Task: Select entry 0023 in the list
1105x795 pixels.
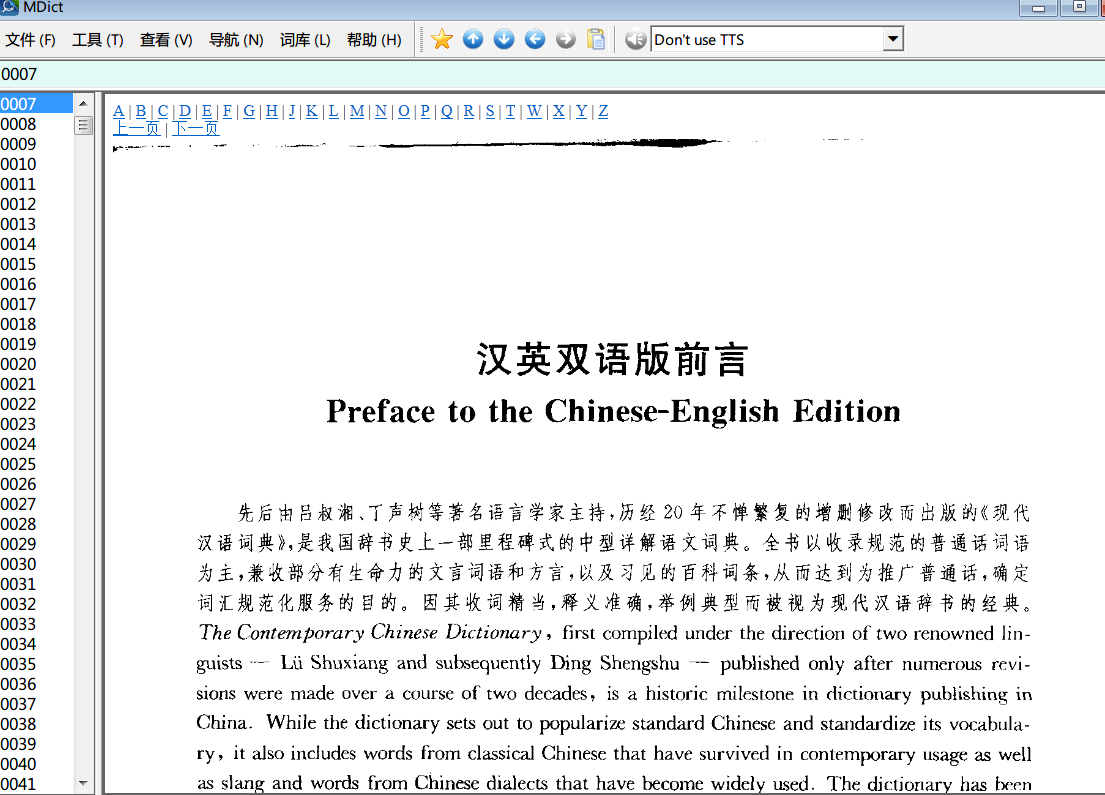Action: tap(37, 424)
